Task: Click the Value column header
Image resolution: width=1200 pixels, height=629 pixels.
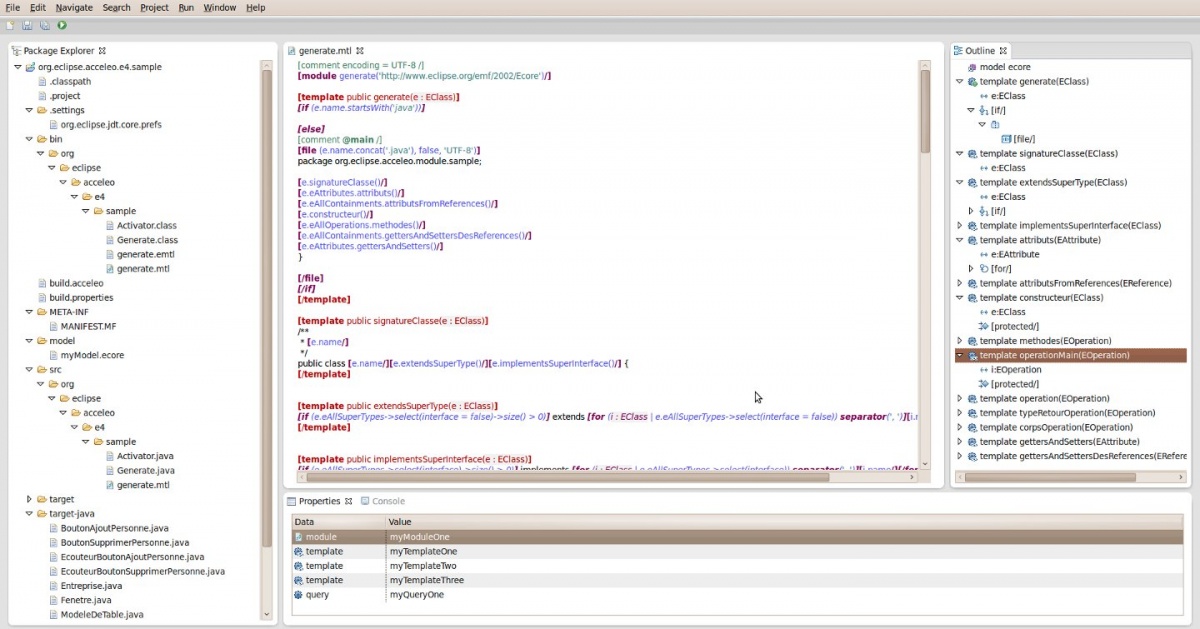Action: coord(402,522)
